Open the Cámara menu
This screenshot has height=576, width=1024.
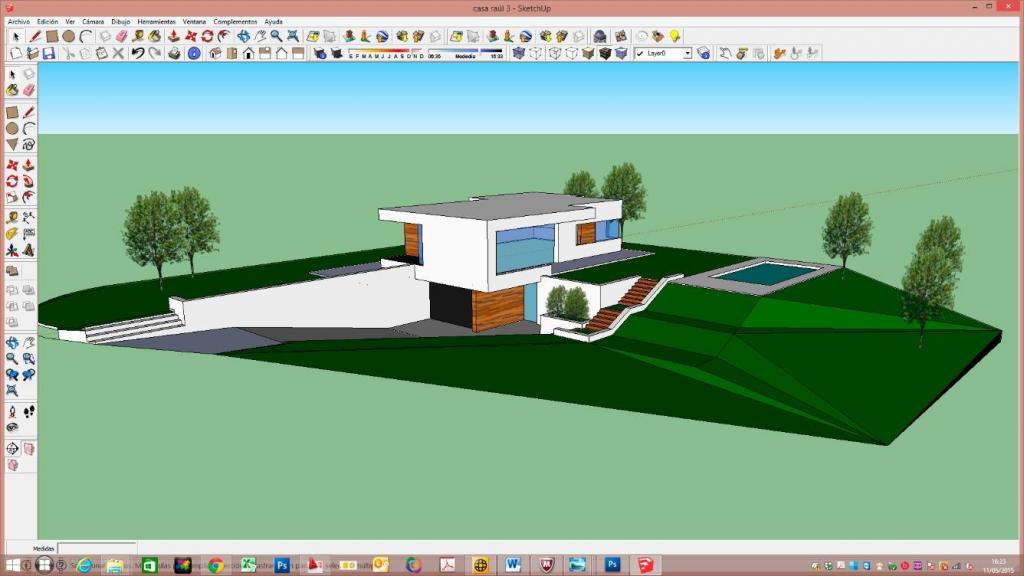coord(93,21)
